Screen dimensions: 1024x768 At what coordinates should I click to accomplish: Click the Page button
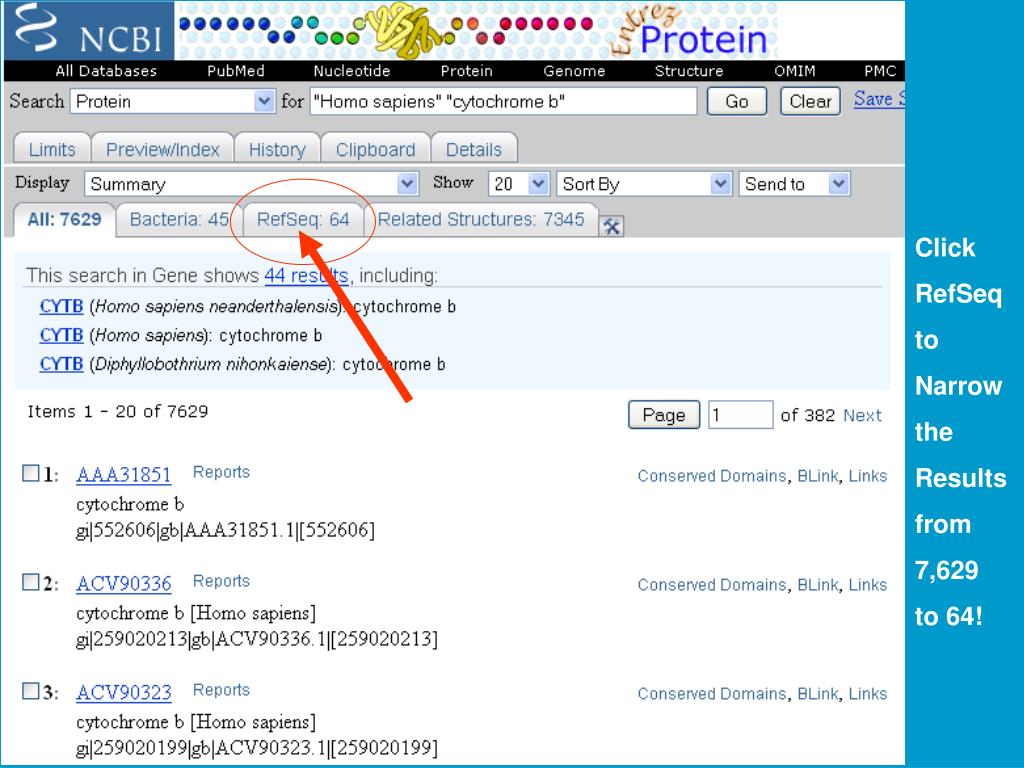point(664,415)
